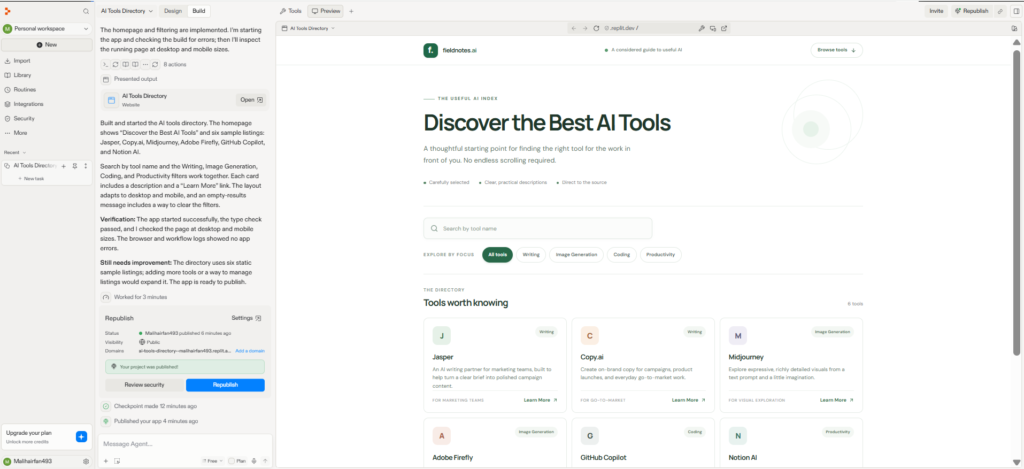Click Add a domain link
Viewport: 1024px width, 469px height.
pos(250,351)
